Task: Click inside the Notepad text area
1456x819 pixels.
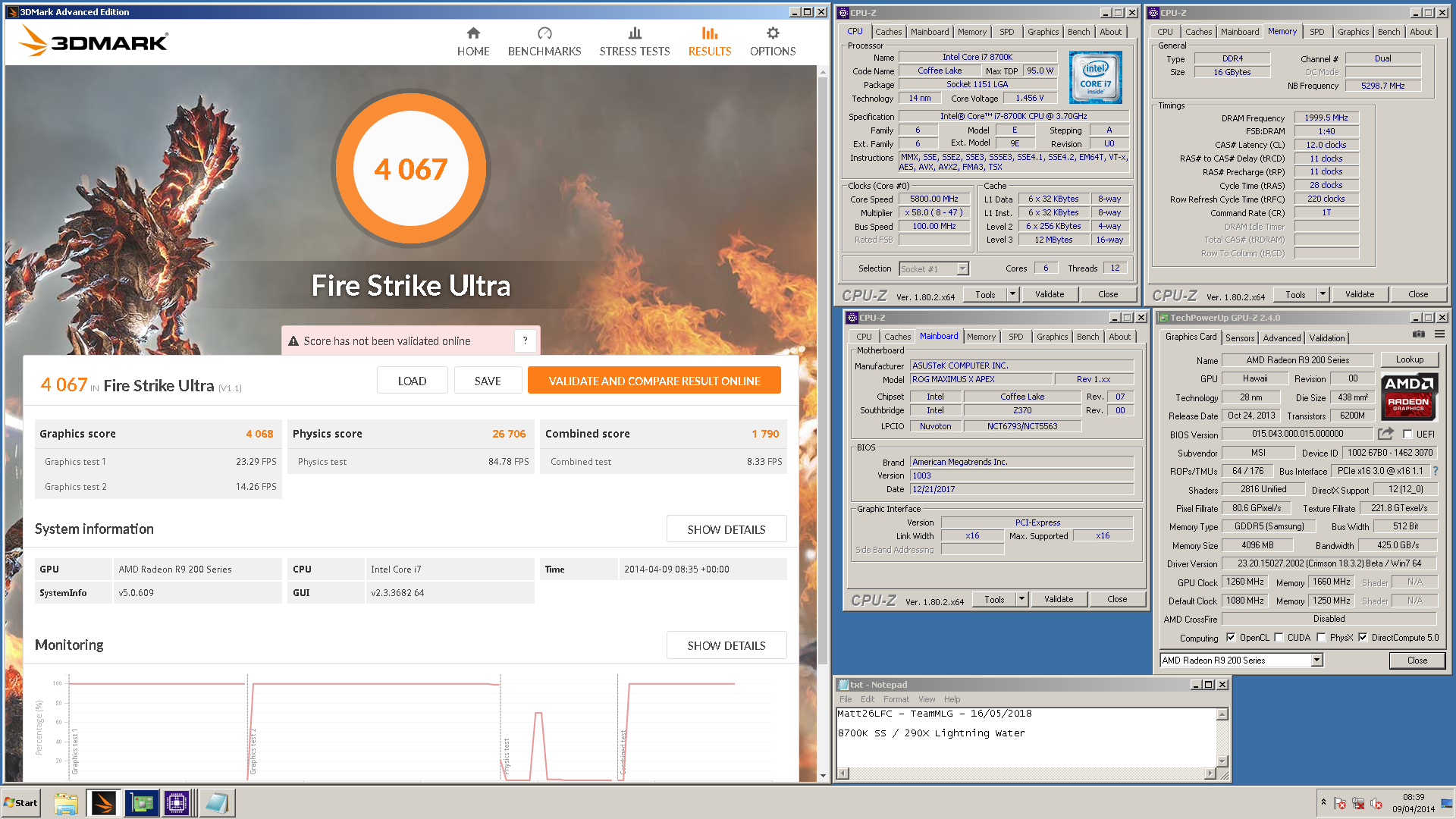Action: (1026, 737)
